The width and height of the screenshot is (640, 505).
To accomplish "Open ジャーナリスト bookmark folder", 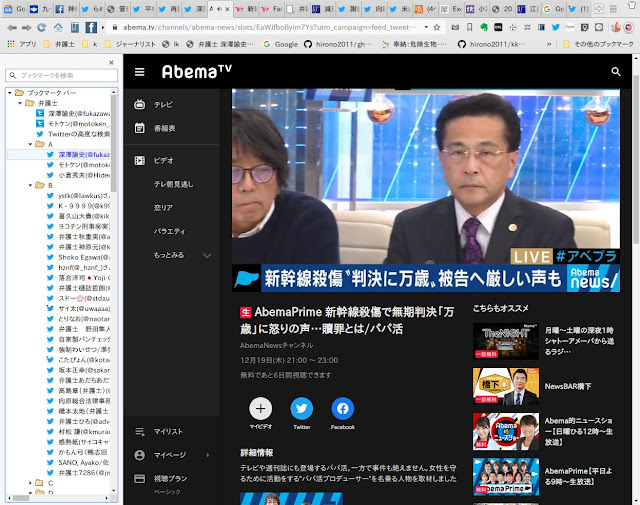I will click(x=131, y=44).
